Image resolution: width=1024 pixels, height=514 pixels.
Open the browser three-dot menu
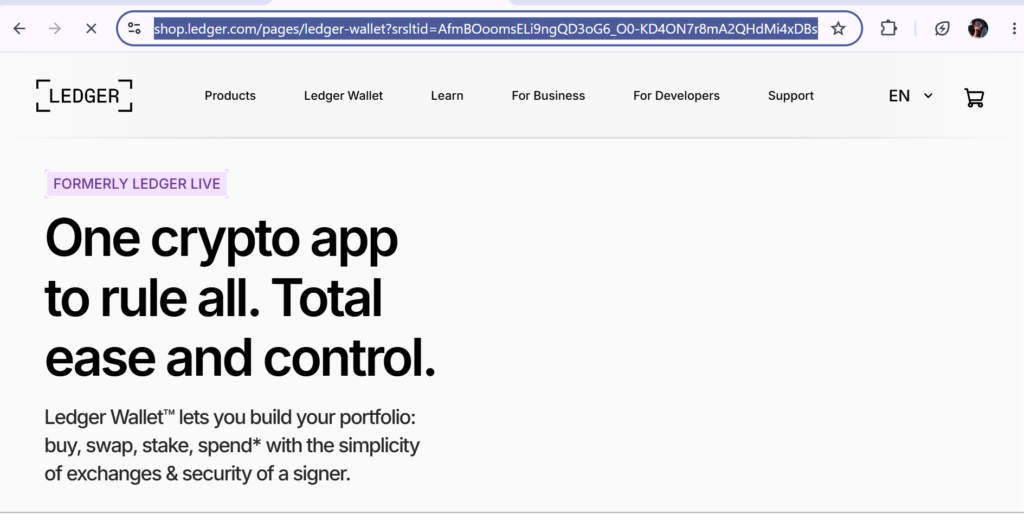click(x=1014, y=29)
